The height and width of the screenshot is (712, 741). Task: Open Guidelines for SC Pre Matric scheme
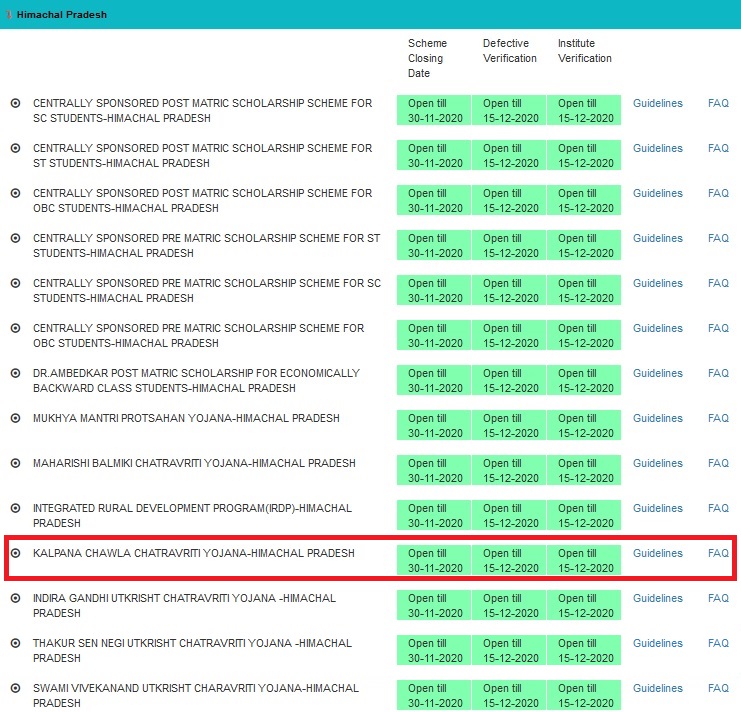click(x=658, y=283)
